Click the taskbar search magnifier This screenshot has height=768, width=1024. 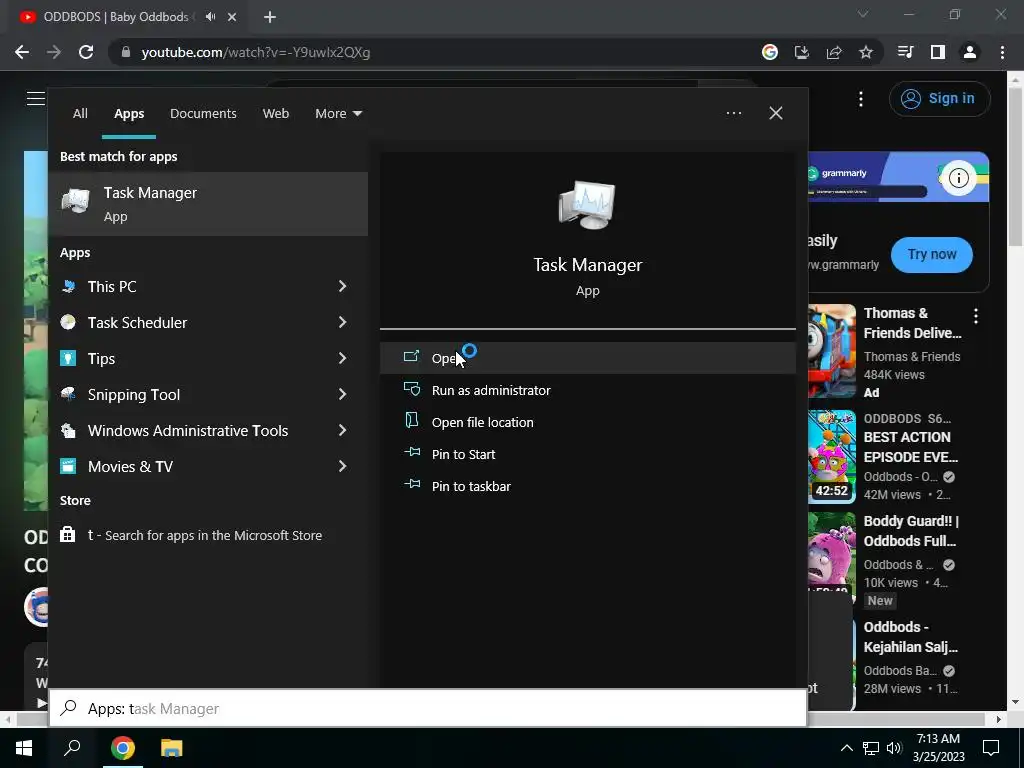(72, 748)
